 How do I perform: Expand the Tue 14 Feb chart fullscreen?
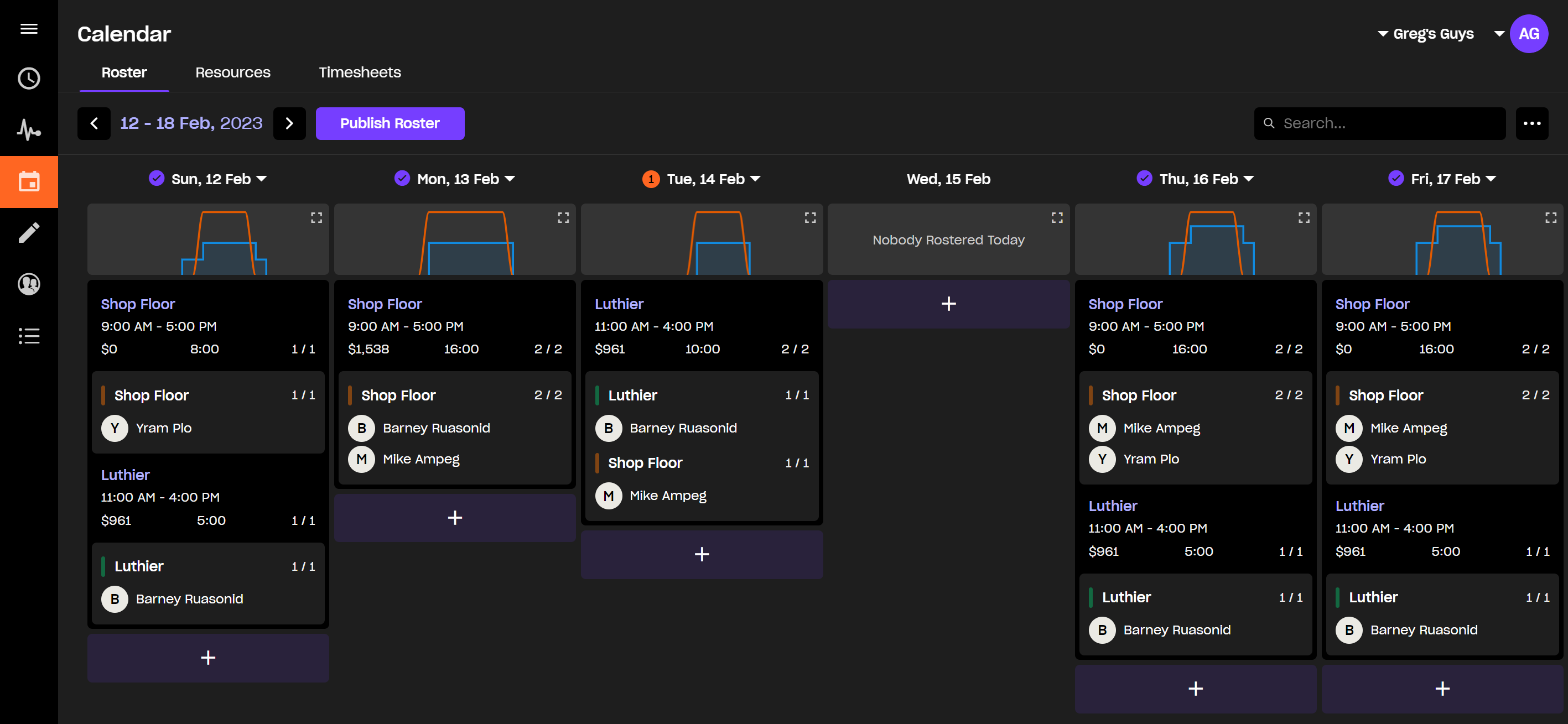[x=810, y=218]
